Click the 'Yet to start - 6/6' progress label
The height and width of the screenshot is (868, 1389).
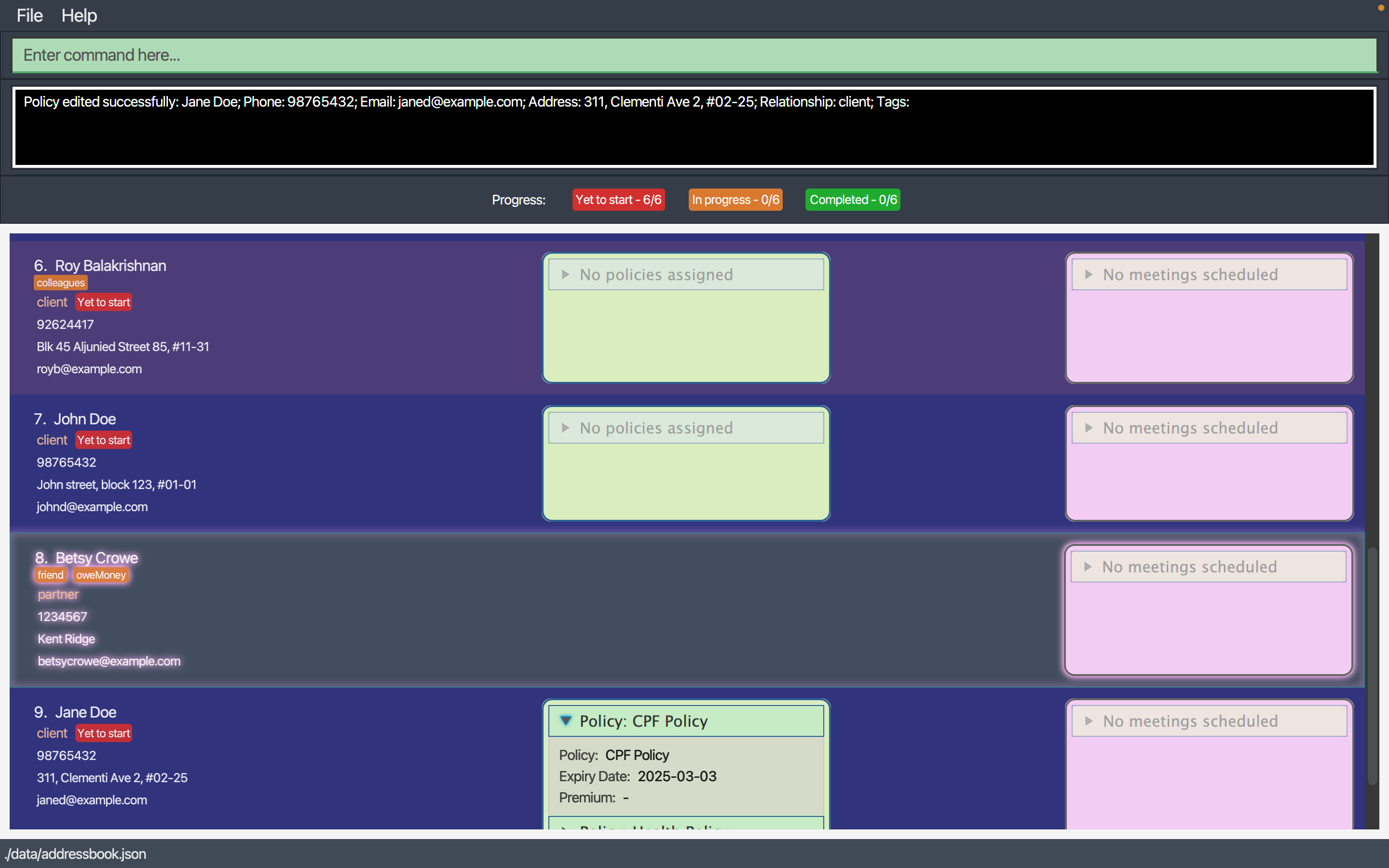point(618,200)
